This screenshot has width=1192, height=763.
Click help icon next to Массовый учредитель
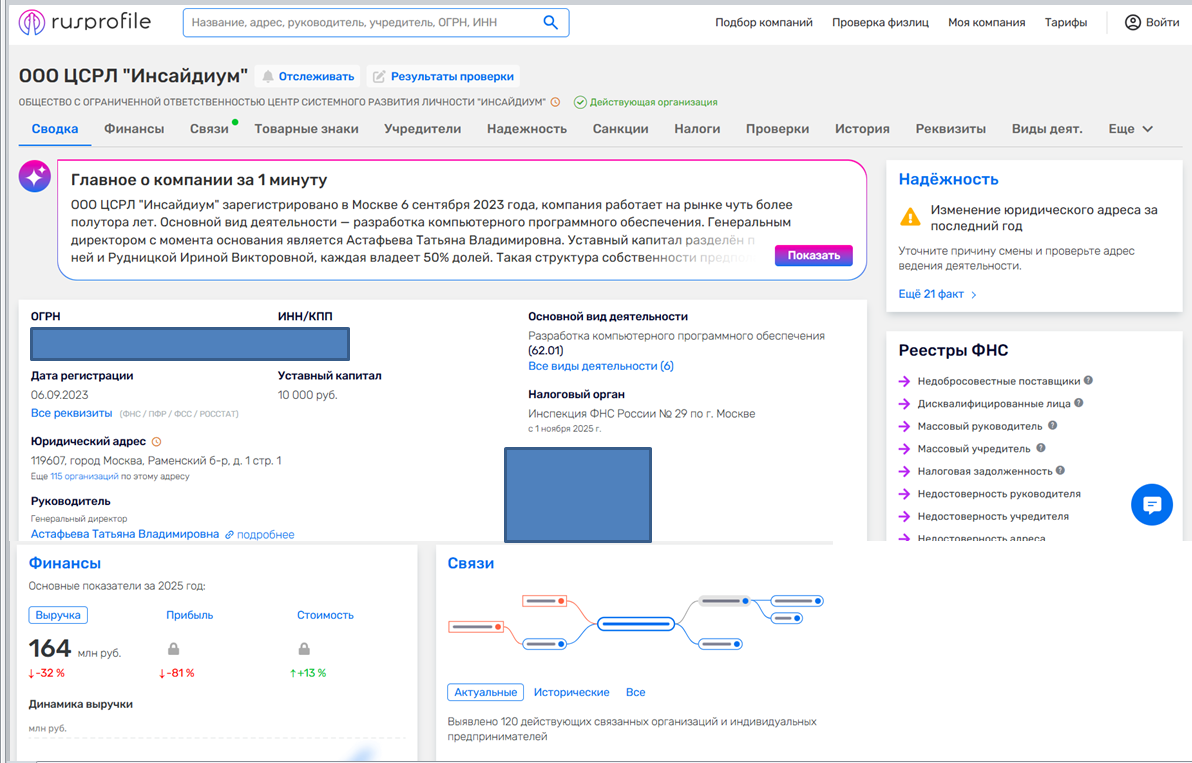[1041, 448]
